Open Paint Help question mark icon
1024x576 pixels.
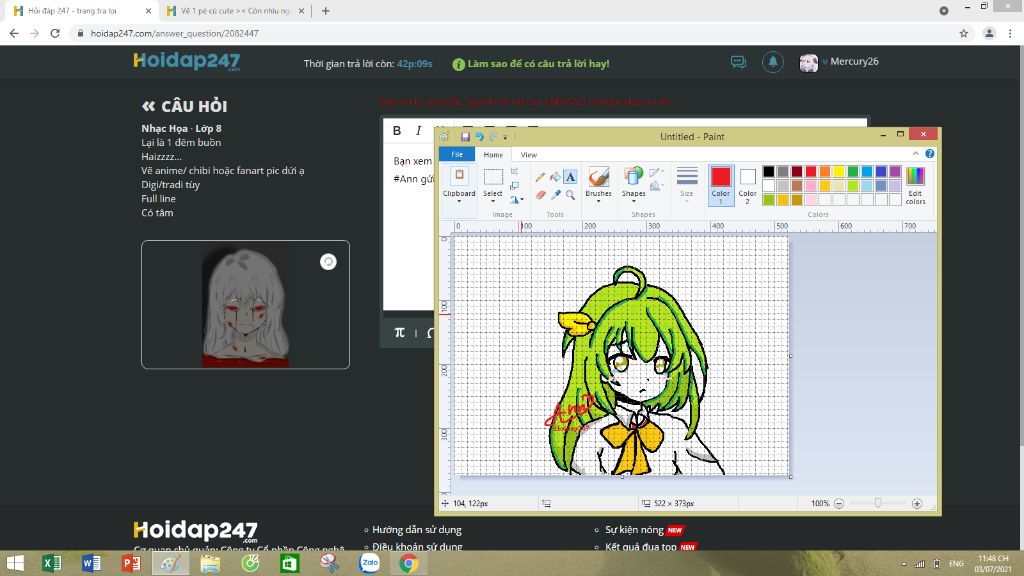pos(929,154)
